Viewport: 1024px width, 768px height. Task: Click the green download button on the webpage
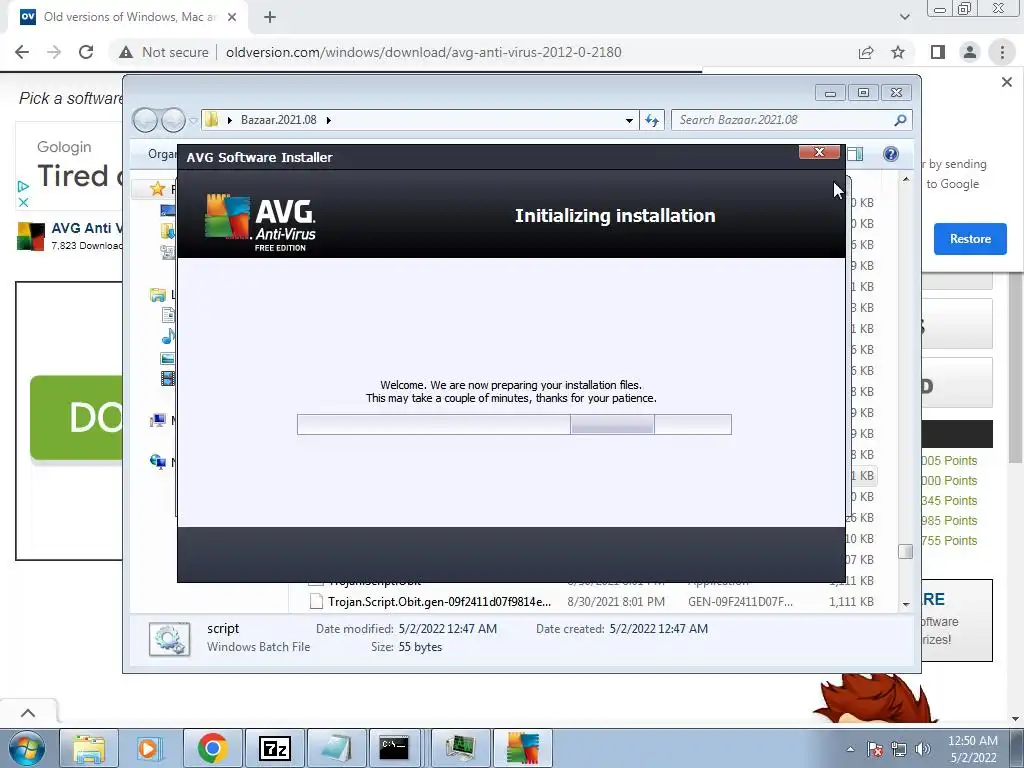click(76, 417)
